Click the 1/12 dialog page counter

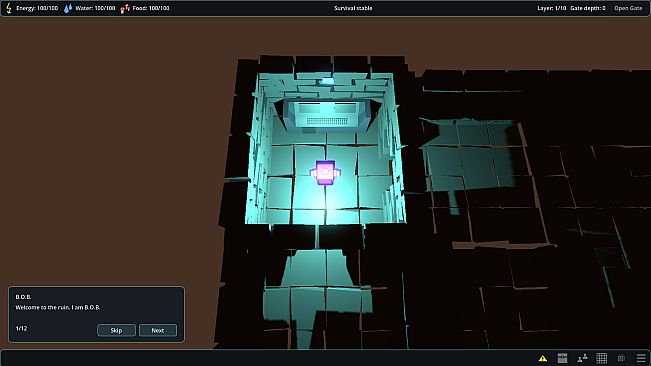(x=21, y=328)
